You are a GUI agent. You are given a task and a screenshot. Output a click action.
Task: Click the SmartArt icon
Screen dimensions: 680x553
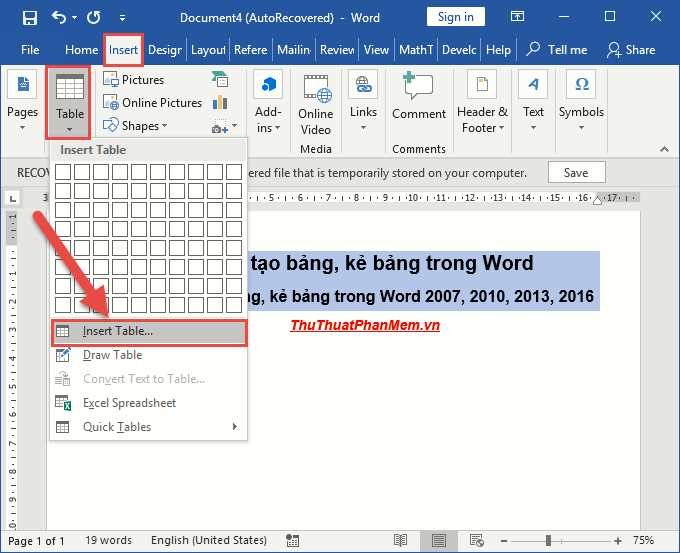tap(220, 79)
